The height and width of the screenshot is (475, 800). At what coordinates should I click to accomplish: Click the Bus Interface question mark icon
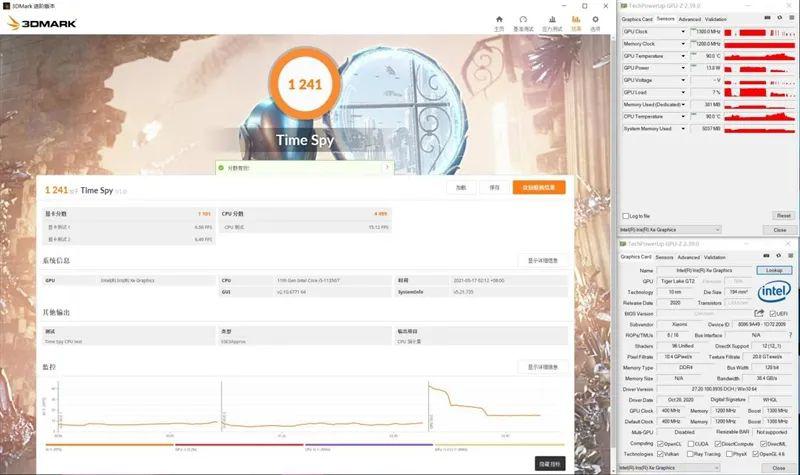(791, 335)
